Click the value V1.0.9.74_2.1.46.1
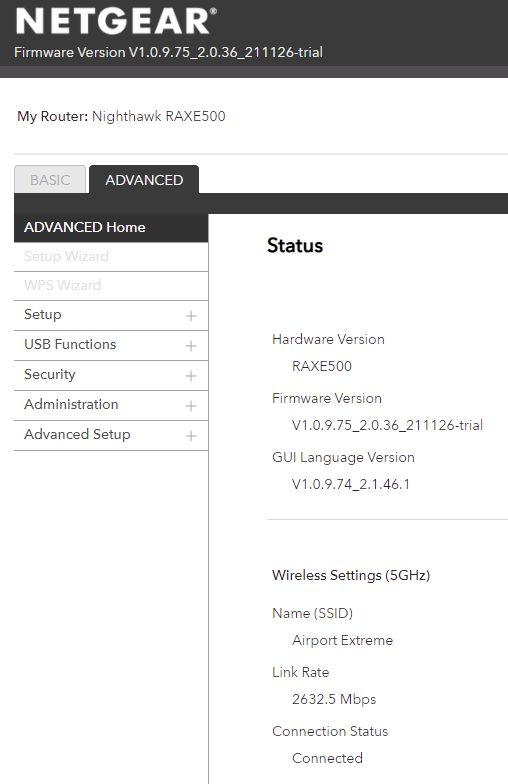The height and width of the screenshot is (784, 508). [x=350, y=484]
